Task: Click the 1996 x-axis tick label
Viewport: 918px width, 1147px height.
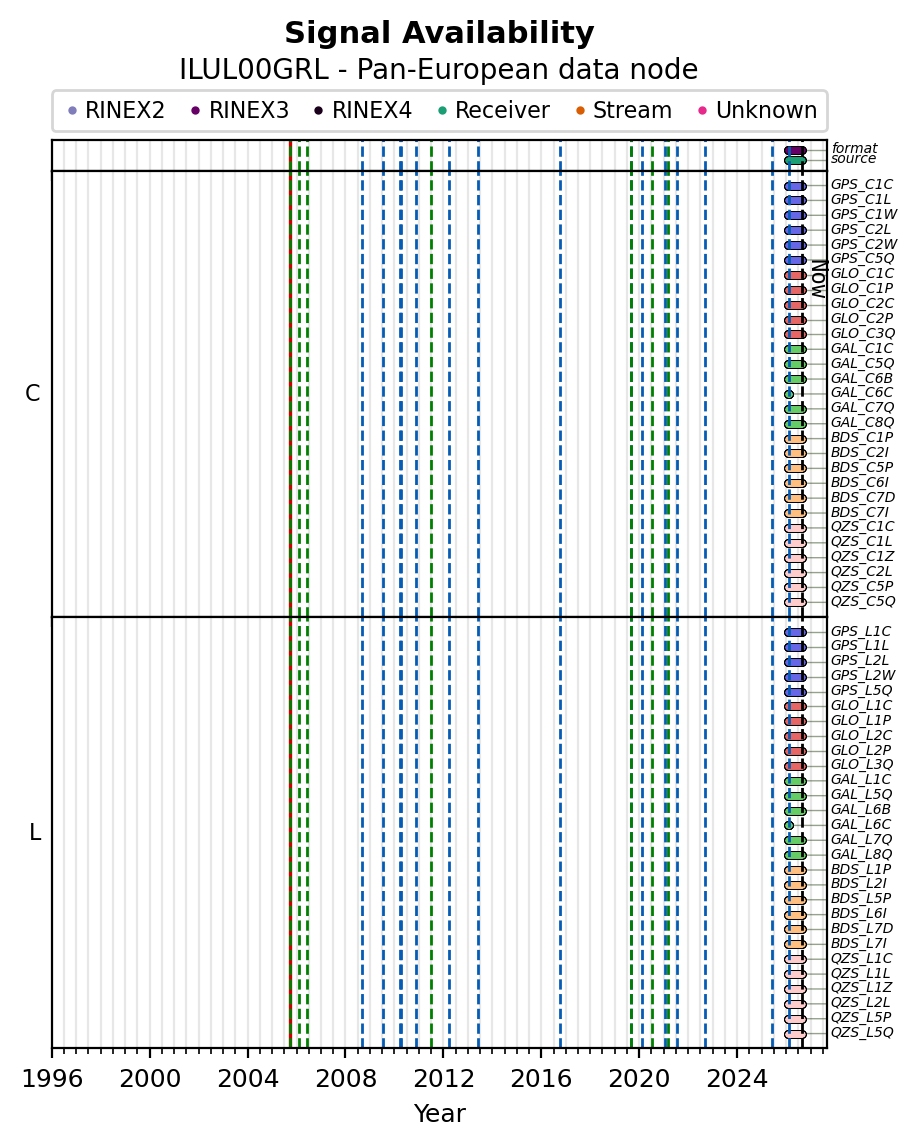Action: tap(52, 1080)
